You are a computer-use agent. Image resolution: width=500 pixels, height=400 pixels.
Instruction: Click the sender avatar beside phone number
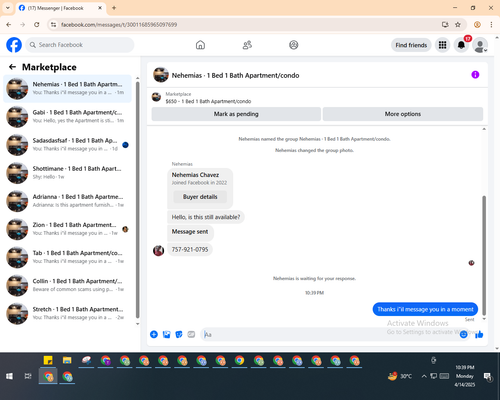[158, 250]
